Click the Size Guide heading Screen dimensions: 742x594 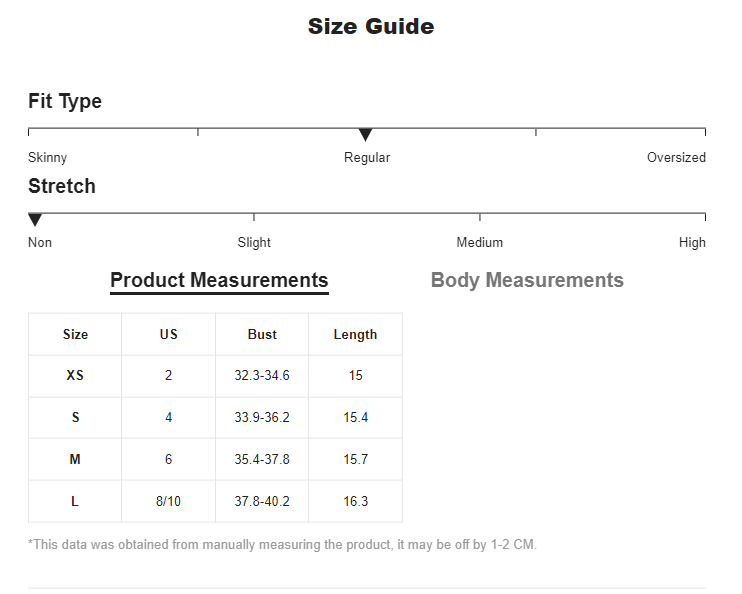click(371, 27)
